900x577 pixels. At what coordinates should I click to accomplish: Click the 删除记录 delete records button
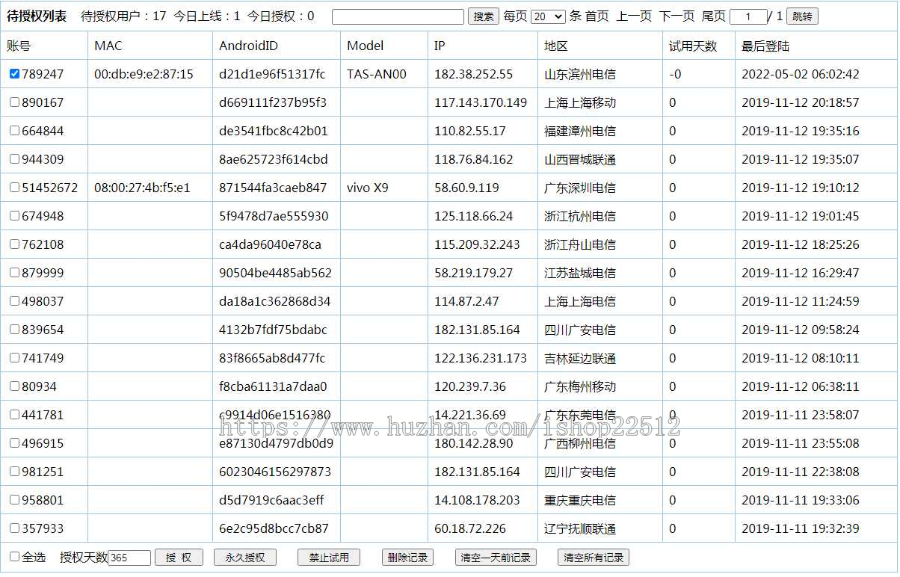tap(408, 557)
